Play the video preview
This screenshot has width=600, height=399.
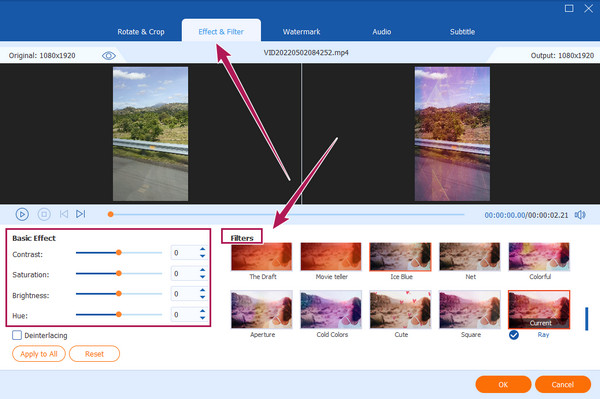coord(22,214)
